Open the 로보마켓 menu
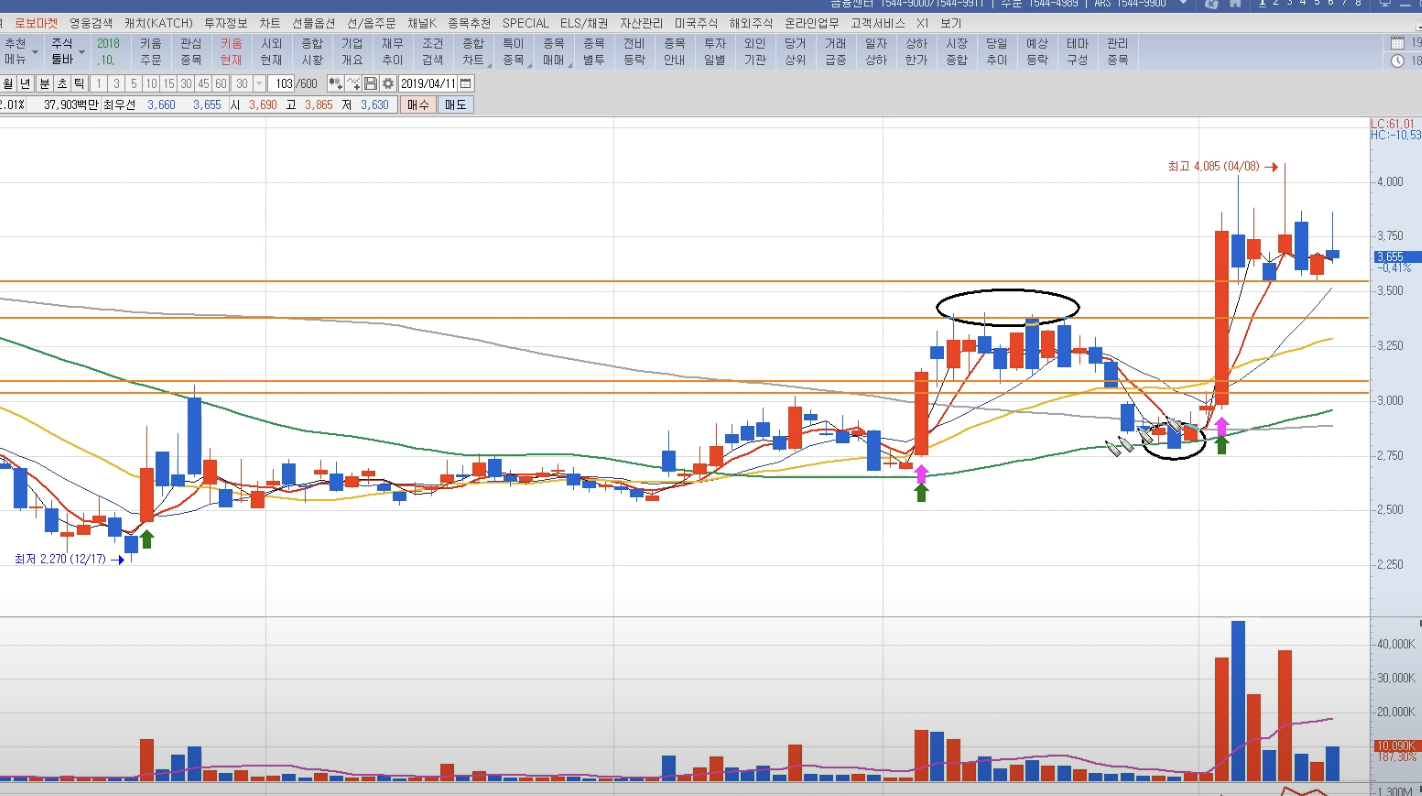Image resolution: width=1422 pixels, height=796 pixels. coord(36,23)
